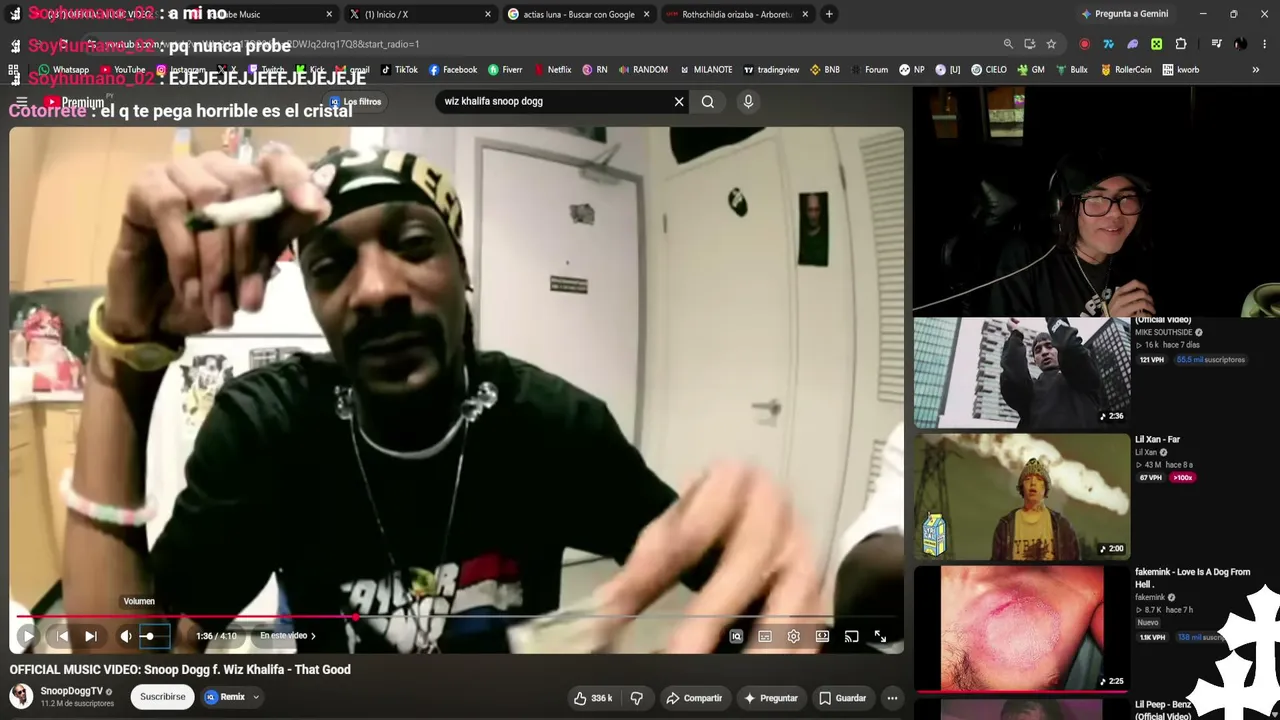The height and width of the screenshot is (720, 1280).
Task: Open the SnoopDoggTV channel name link
Action: 72,691
